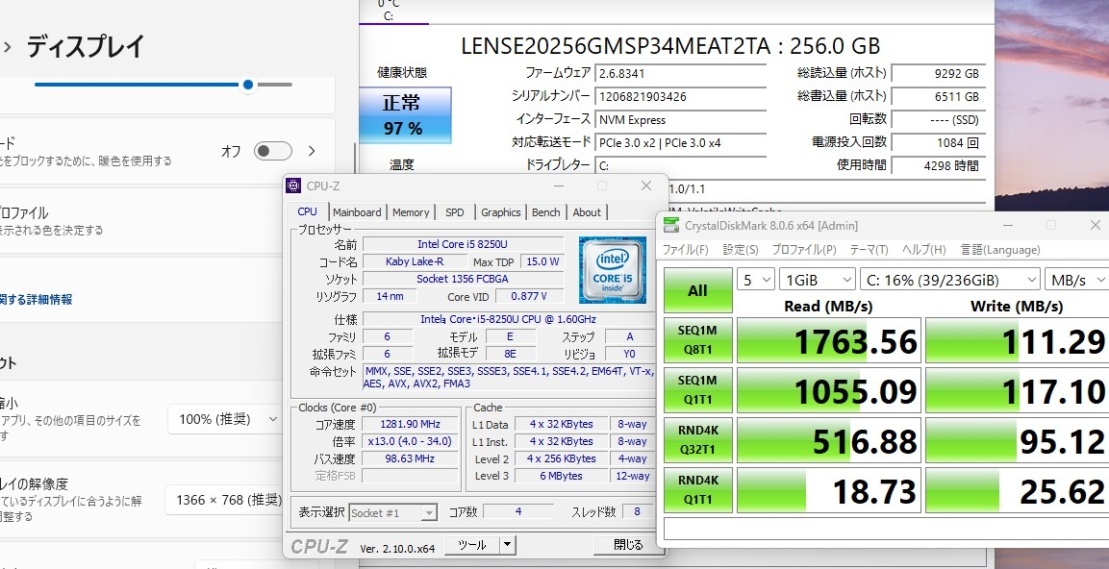Screen dimensions: 1109x569
Task: Open the 100% (推奨) scale dropdown
Action: [x=226, y=419]
